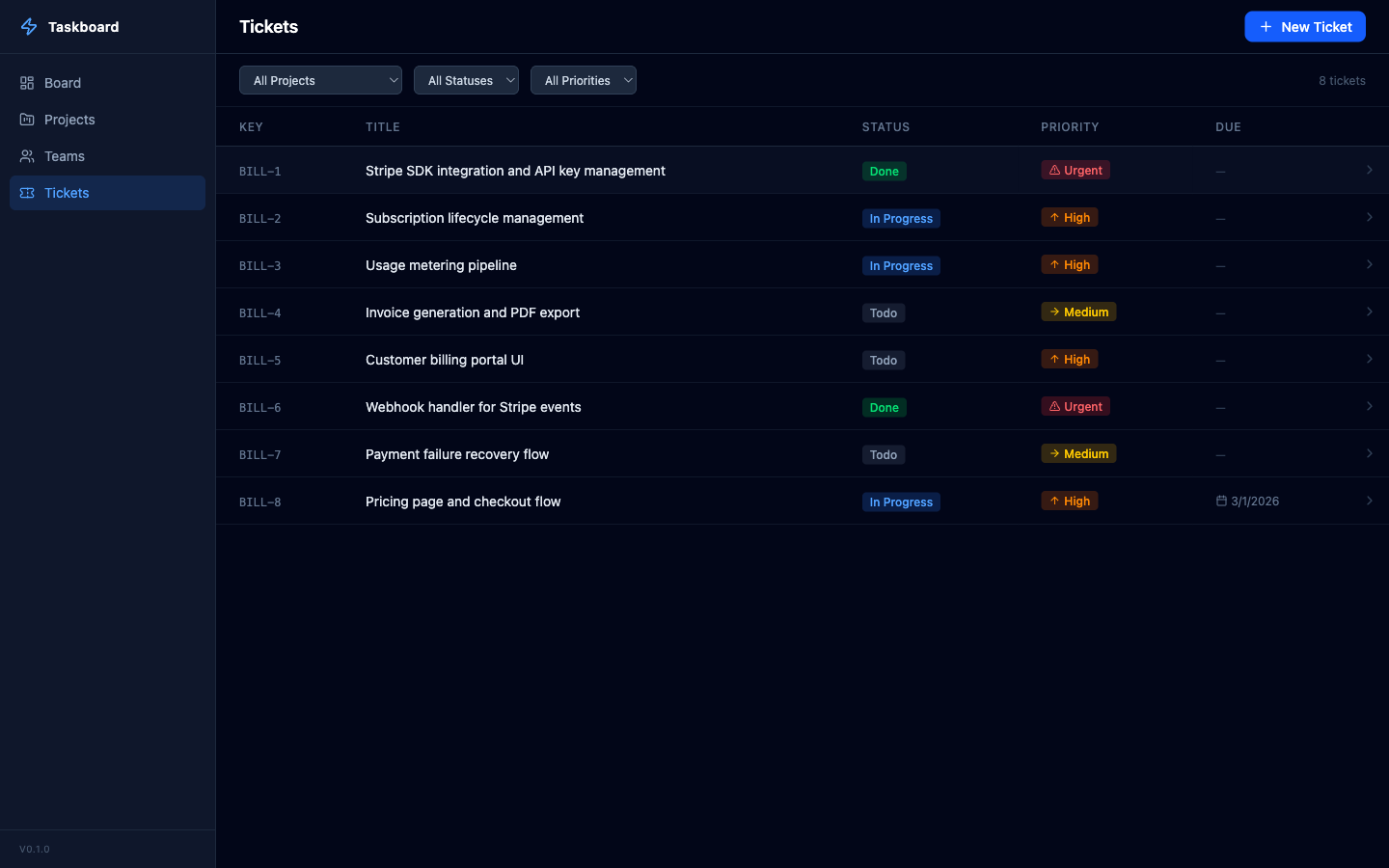Open Customer billing portal UI ticket

point(445,360)
